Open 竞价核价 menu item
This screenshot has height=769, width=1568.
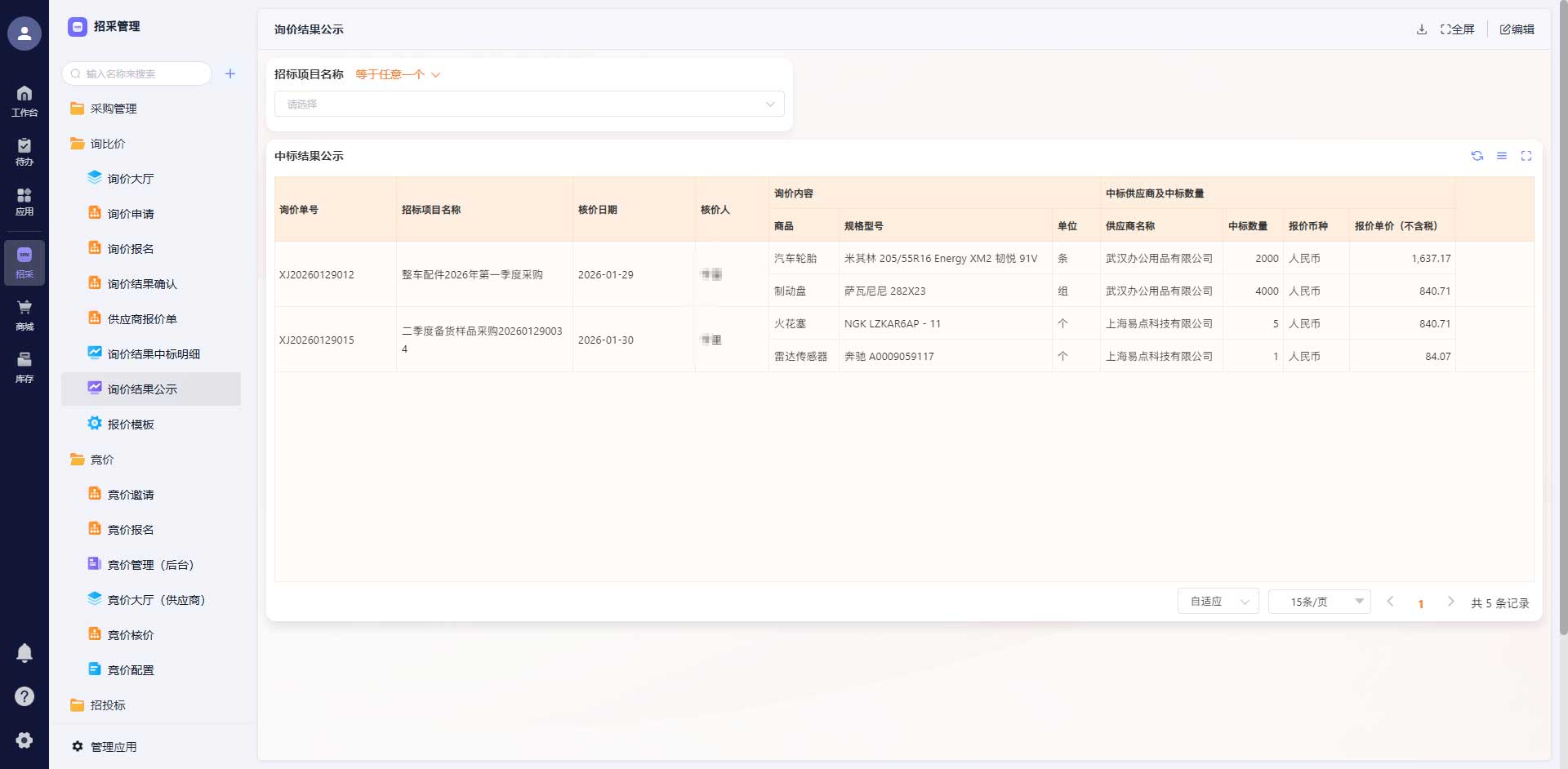click(151, 635)
